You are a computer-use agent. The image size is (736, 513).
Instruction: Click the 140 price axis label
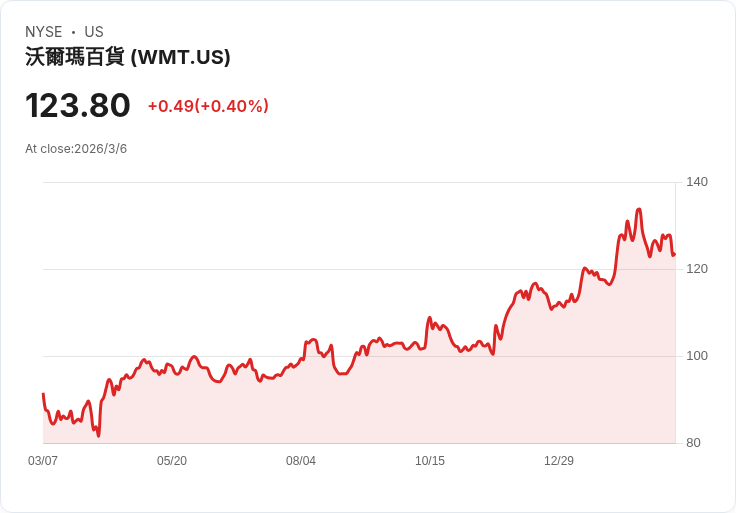point(697,182)
